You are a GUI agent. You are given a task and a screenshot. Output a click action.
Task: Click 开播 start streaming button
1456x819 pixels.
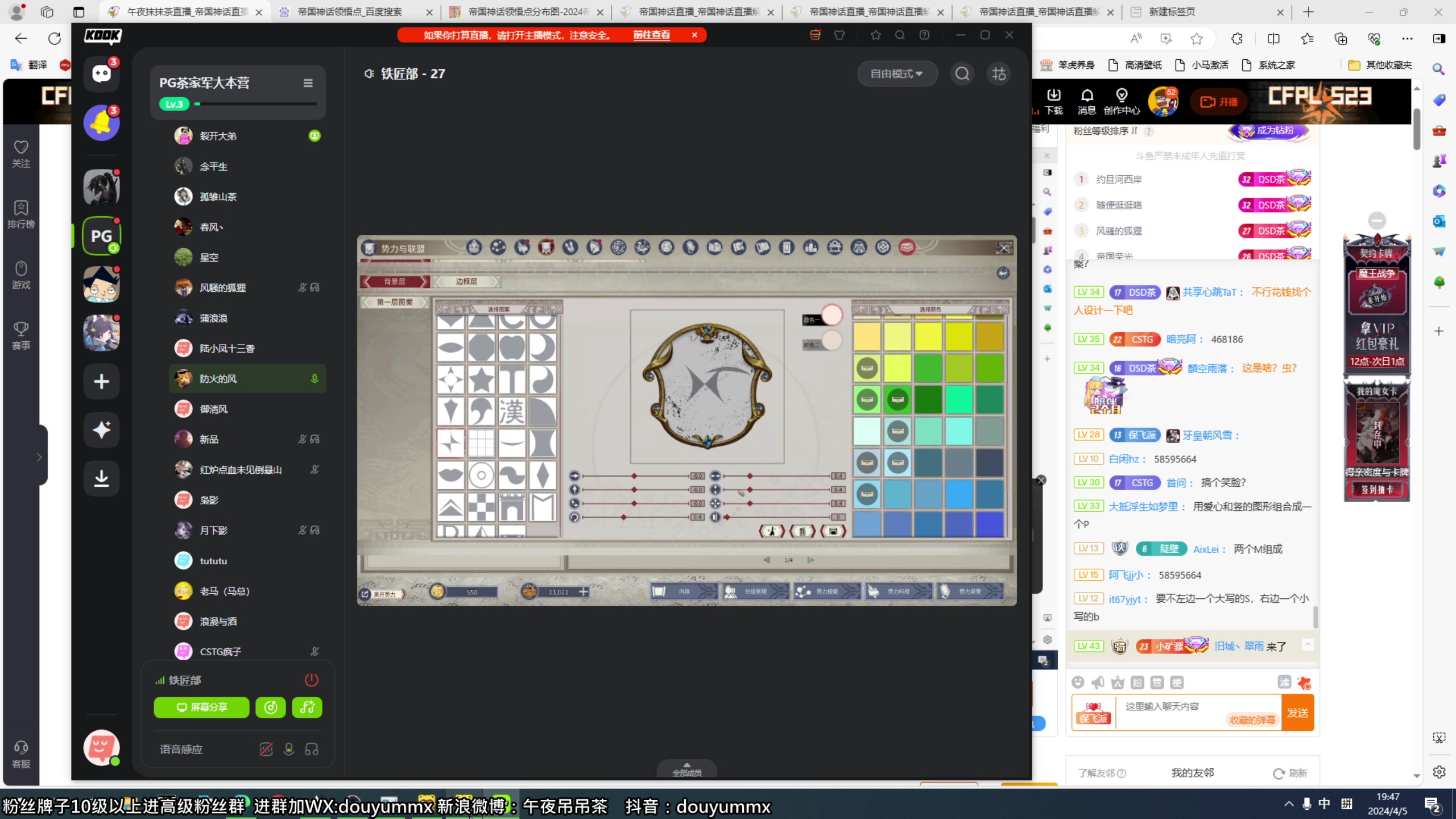1219,102
